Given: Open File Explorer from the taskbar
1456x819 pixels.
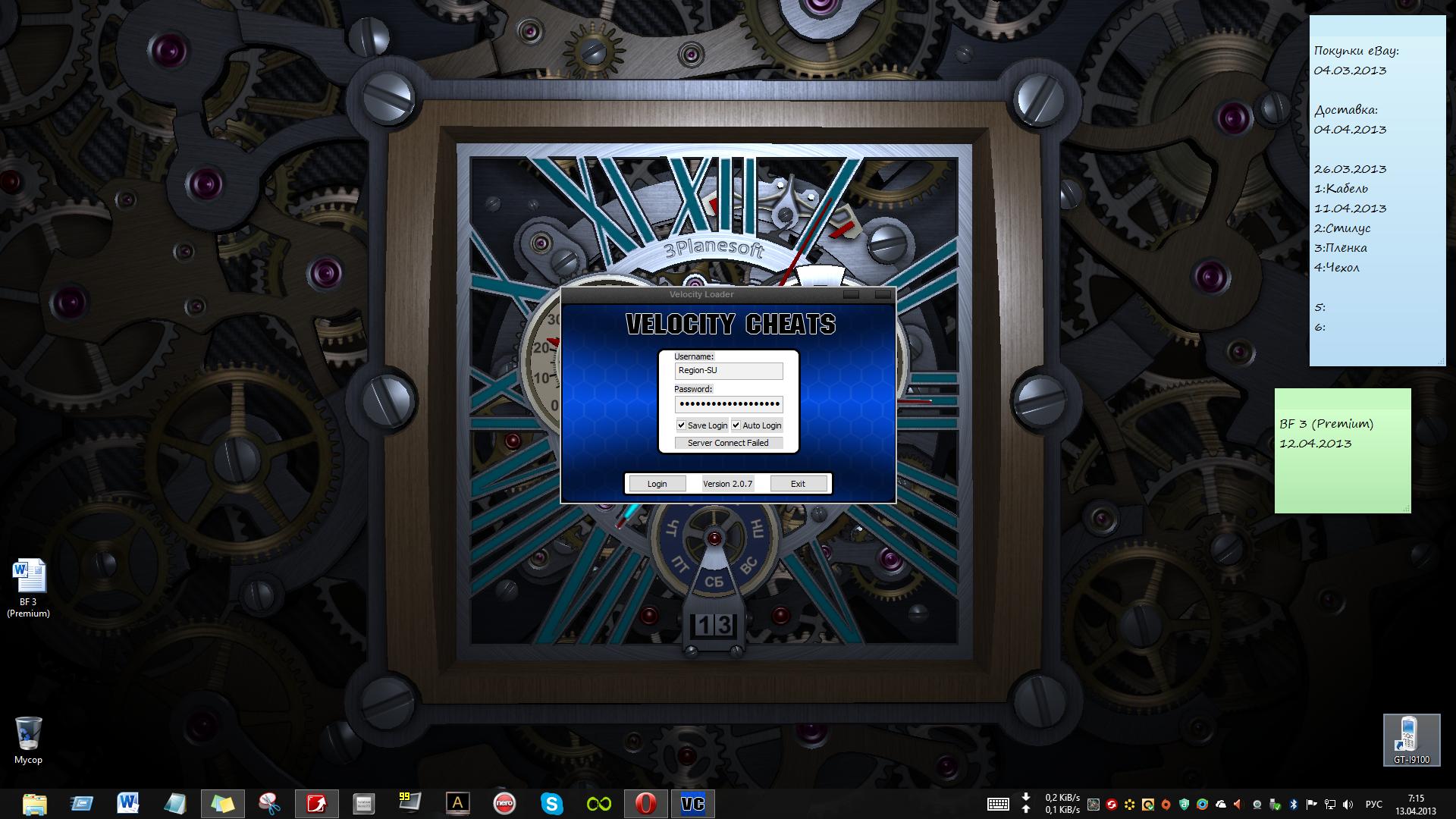Looking at the screenshot, I should point(34,804).
